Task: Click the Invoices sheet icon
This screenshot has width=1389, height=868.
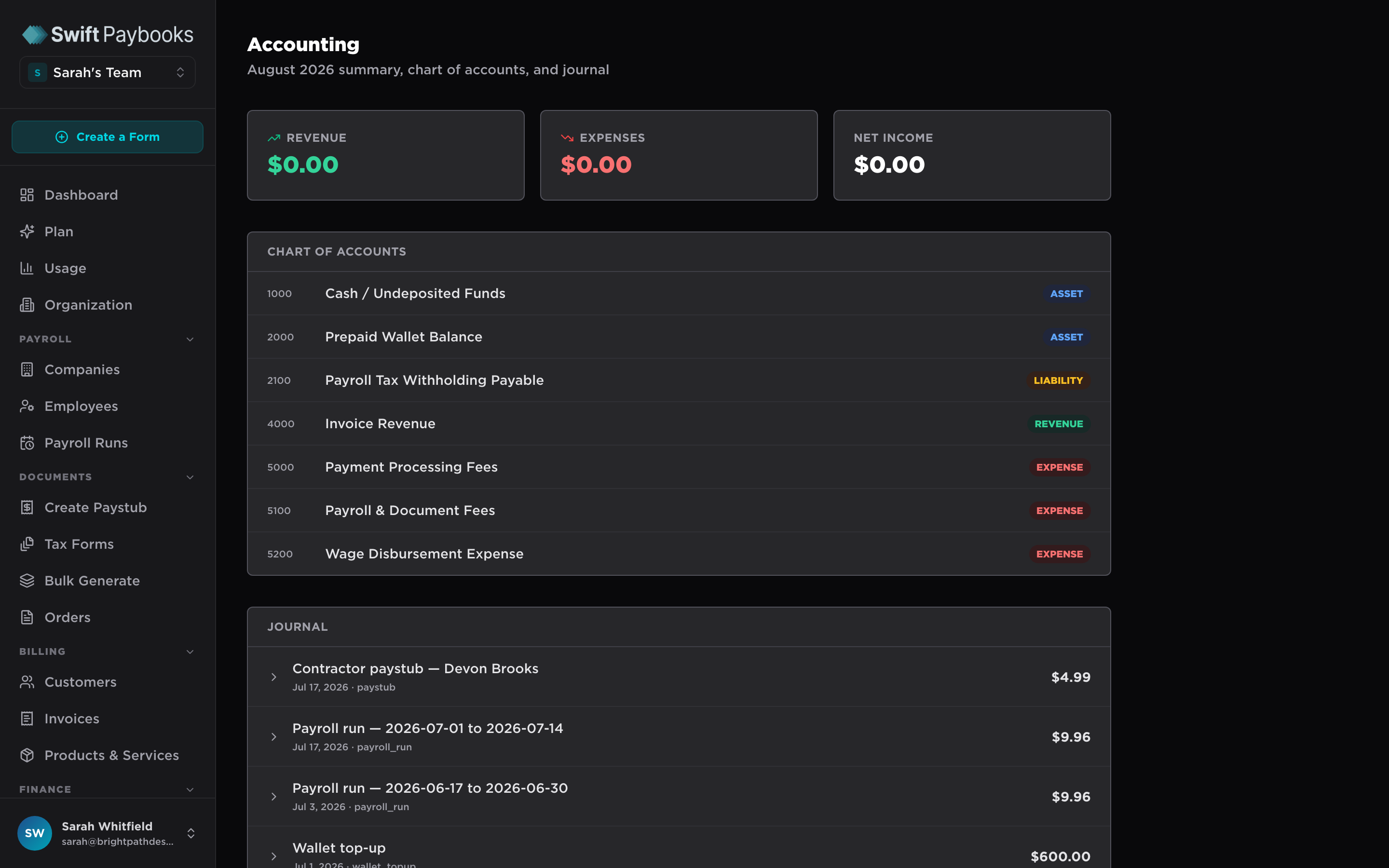Action: (27, 719)
